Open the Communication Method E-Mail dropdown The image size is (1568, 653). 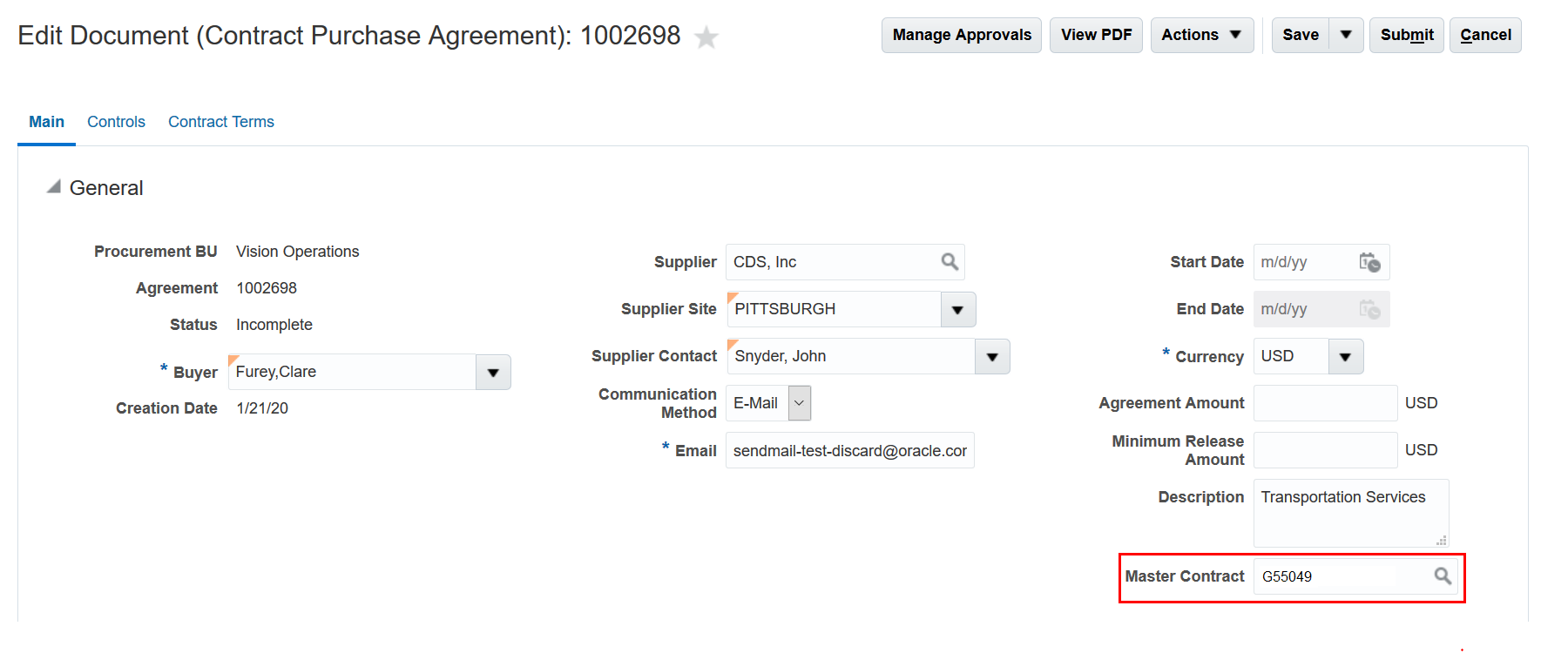(x=799, y=403)
